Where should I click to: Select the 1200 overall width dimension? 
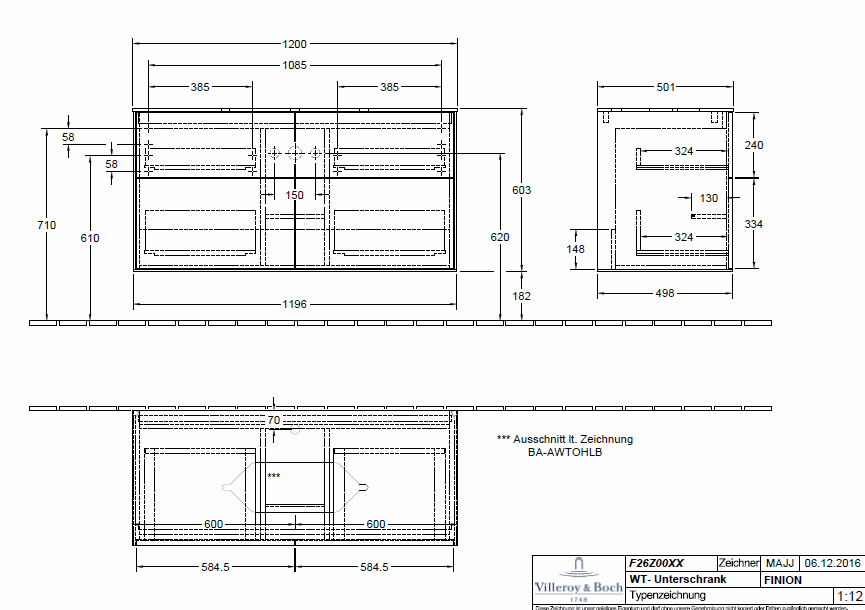click(295, 44)
